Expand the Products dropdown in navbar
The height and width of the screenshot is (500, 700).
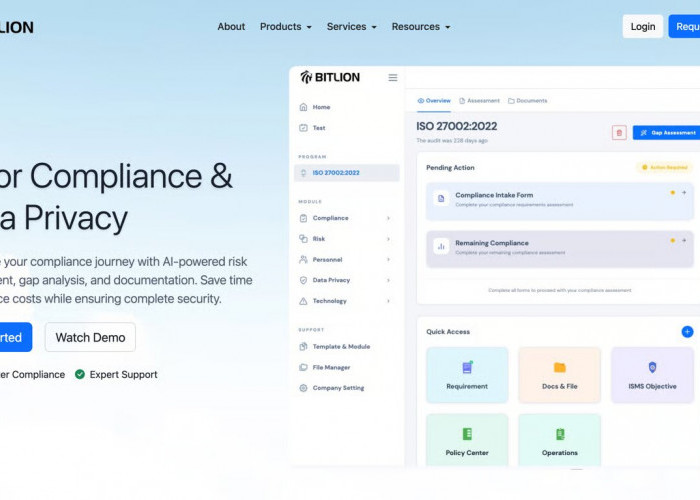285,27
